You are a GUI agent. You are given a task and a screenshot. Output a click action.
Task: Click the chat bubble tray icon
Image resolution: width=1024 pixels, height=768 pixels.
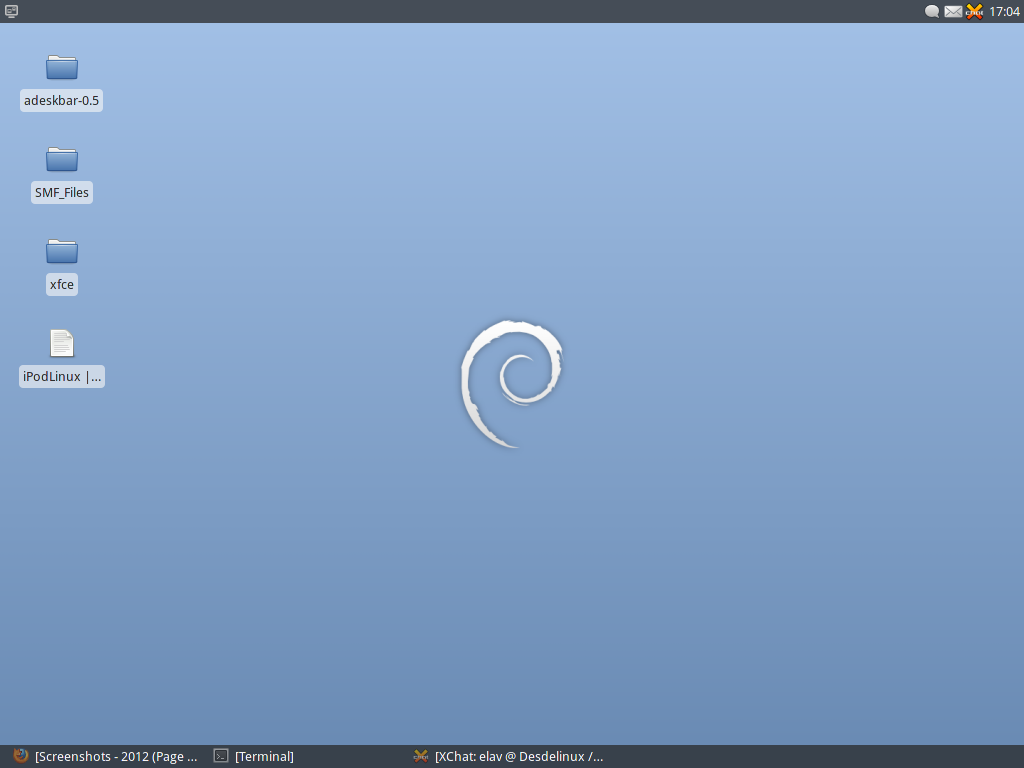point(932,11)
